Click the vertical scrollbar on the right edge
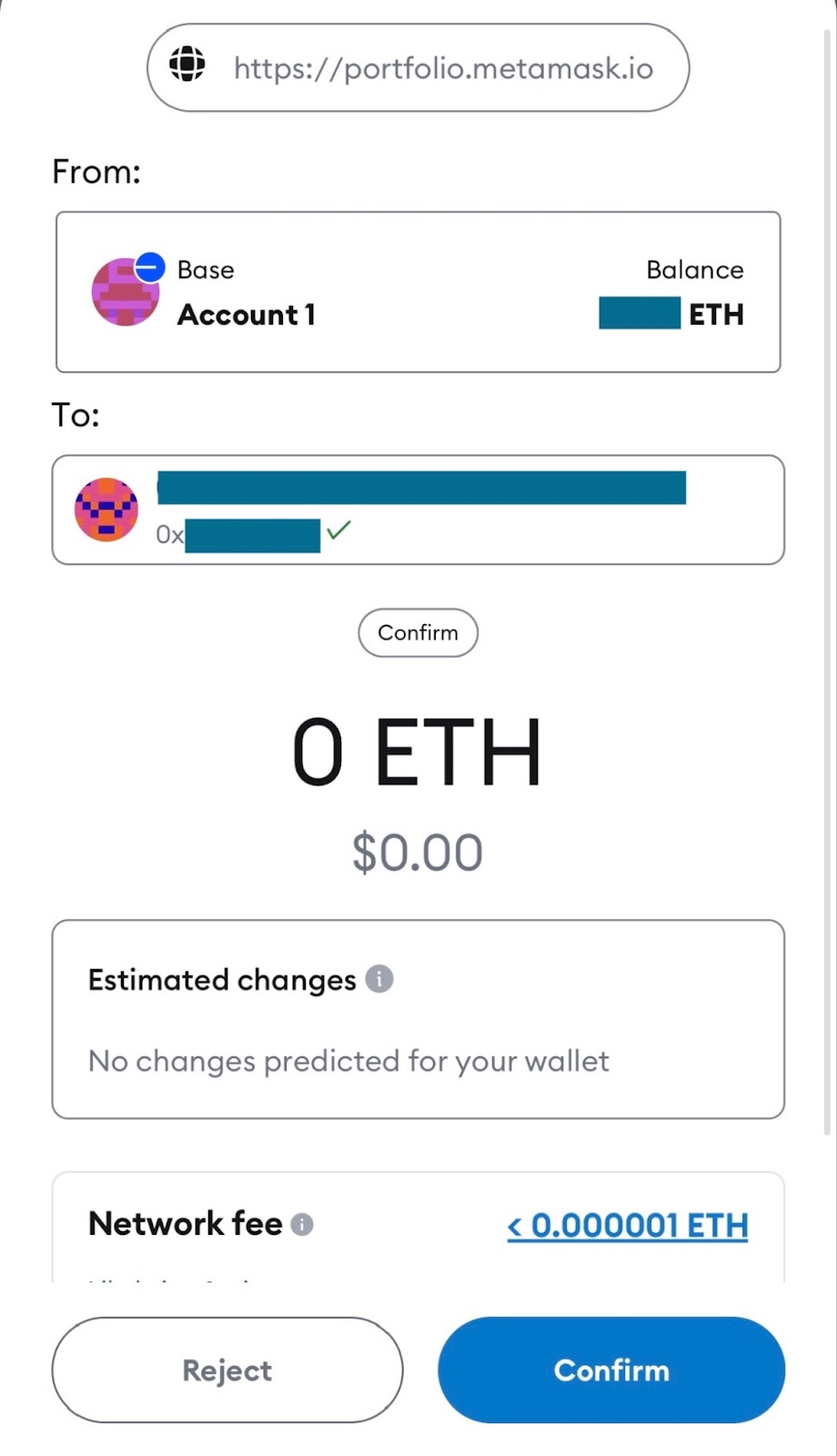Screen dimensions: 837x1456 point(827,582)
